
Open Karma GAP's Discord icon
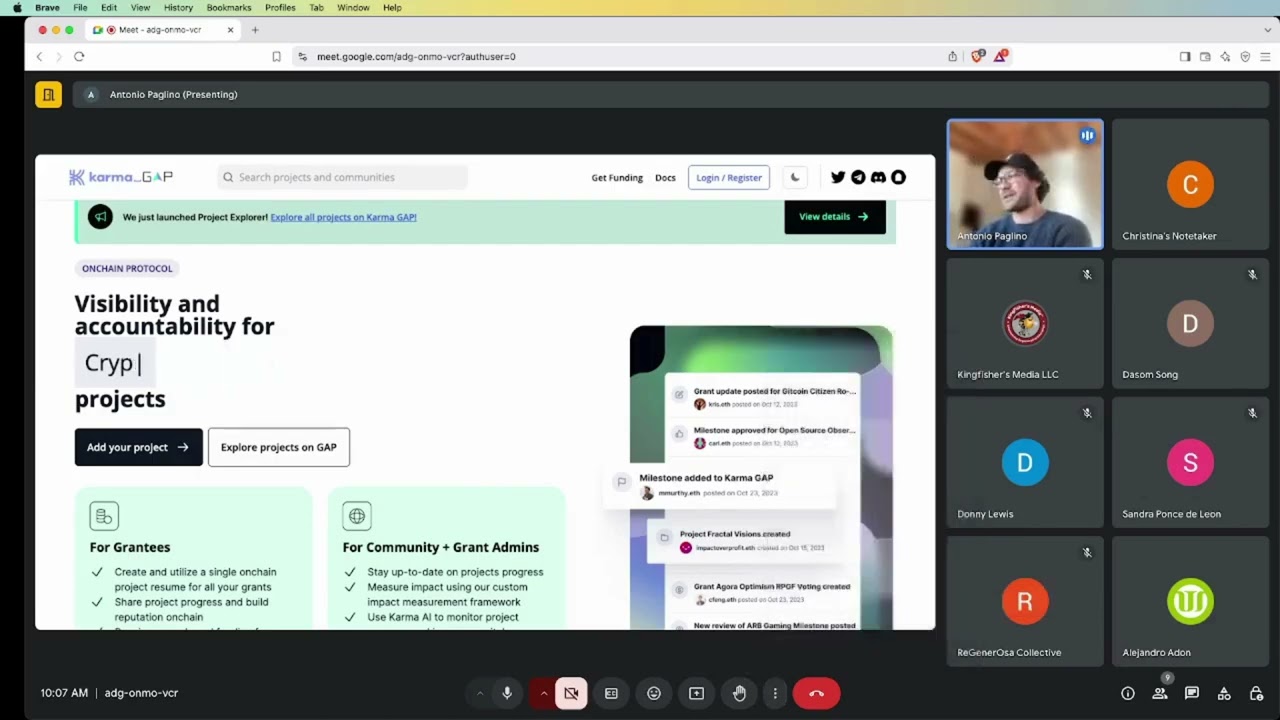[x=878, y=178]
